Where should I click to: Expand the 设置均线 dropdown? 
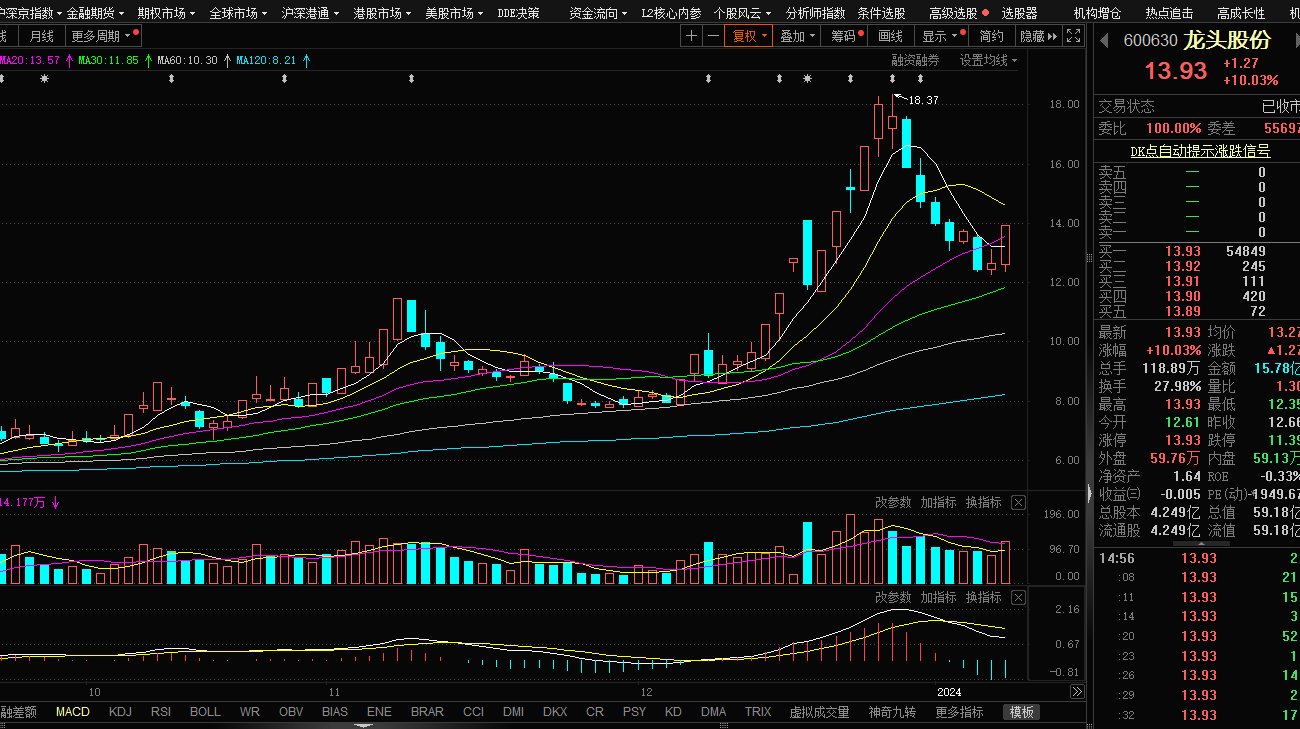988,60
